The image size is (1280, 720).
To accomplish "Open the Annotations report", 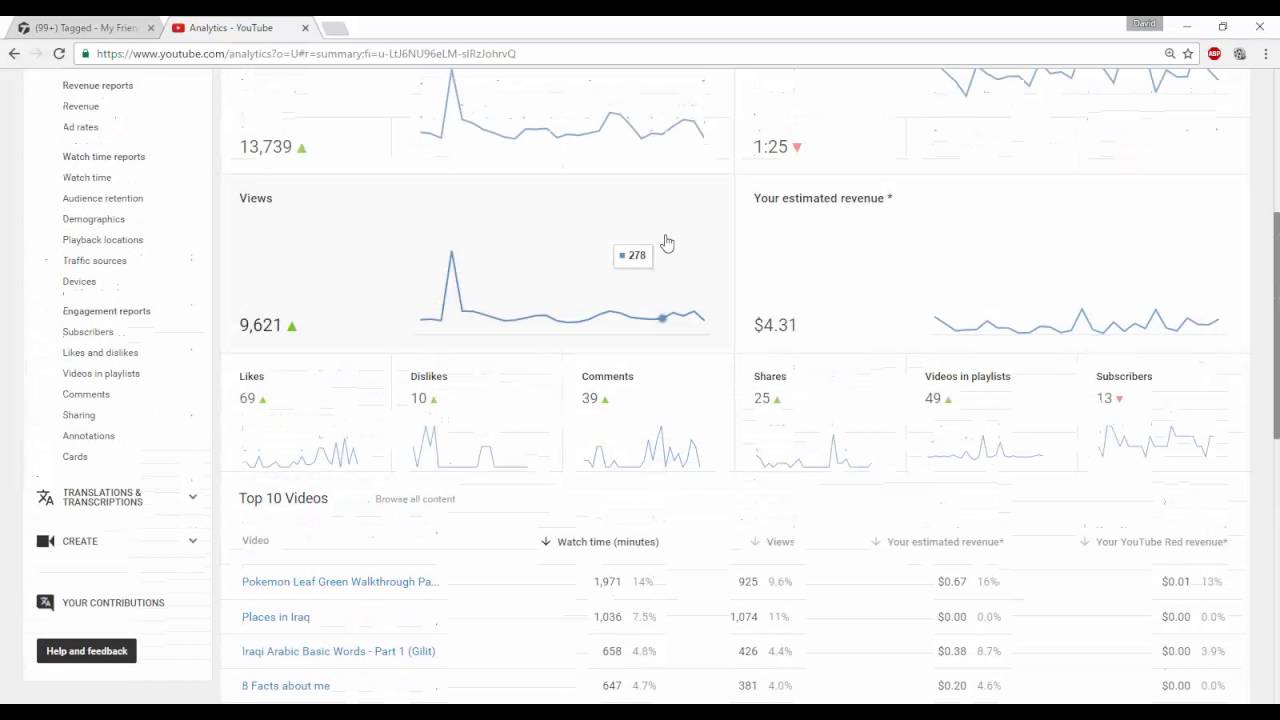I will pos(89,436).
